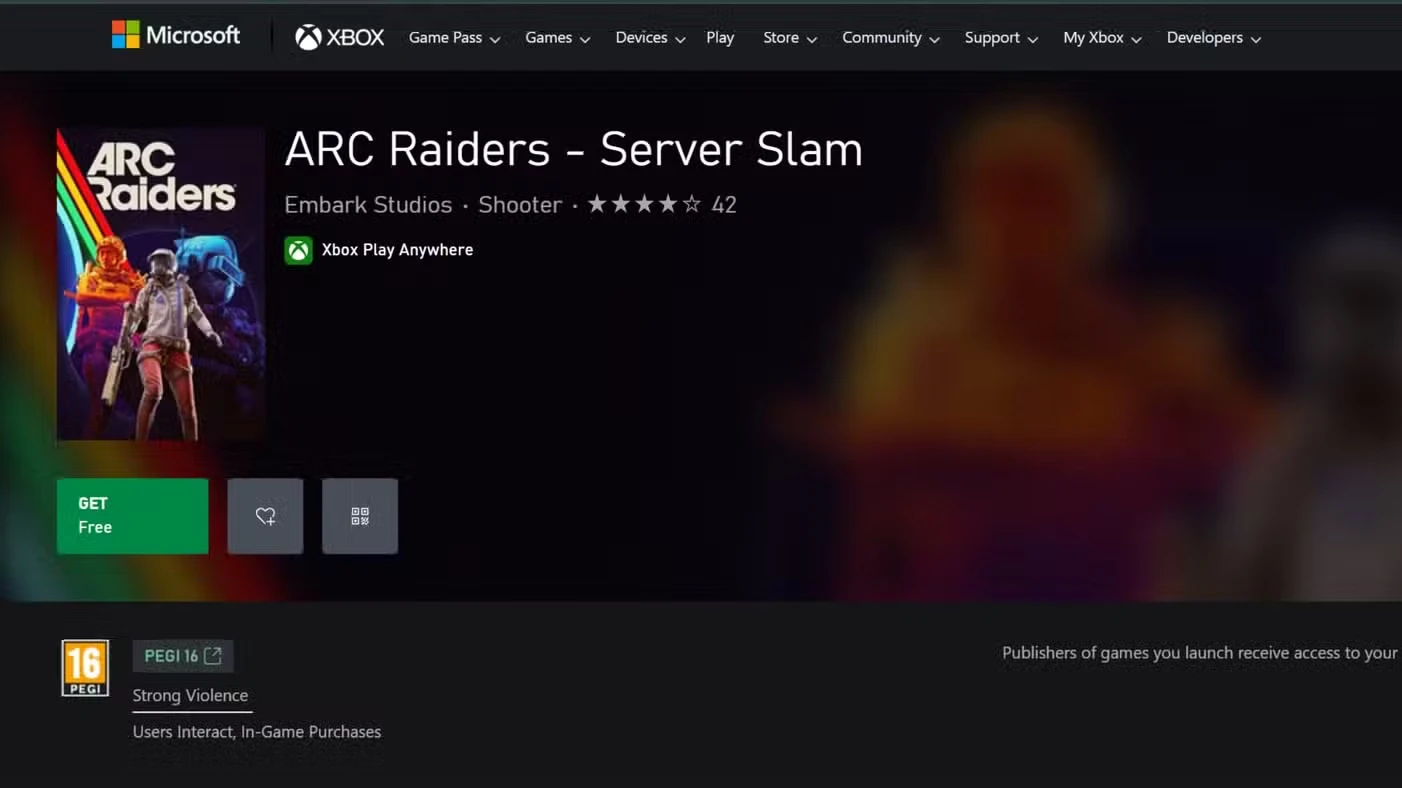The image size is (1402, 788).
Task: Get ARC Raiders Server Slam for free
Action: 133,516
